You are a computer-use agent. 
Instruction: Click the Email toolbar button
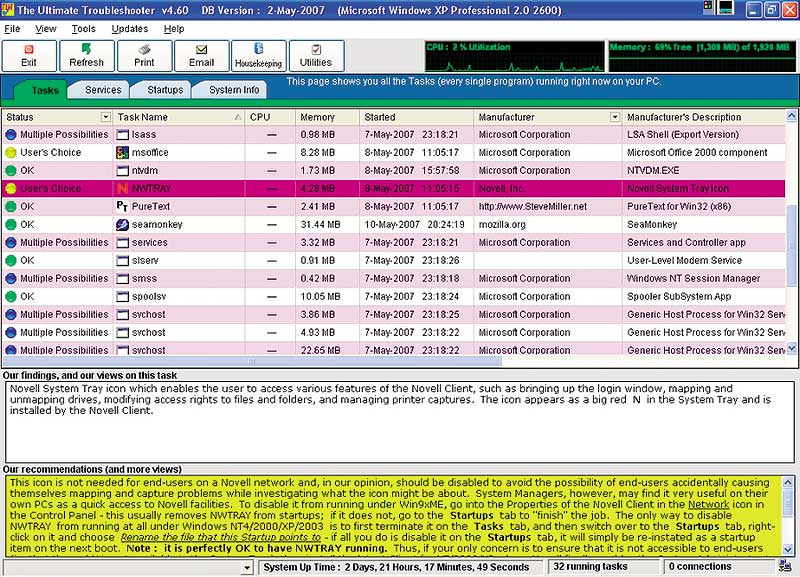tap(202, 56)
